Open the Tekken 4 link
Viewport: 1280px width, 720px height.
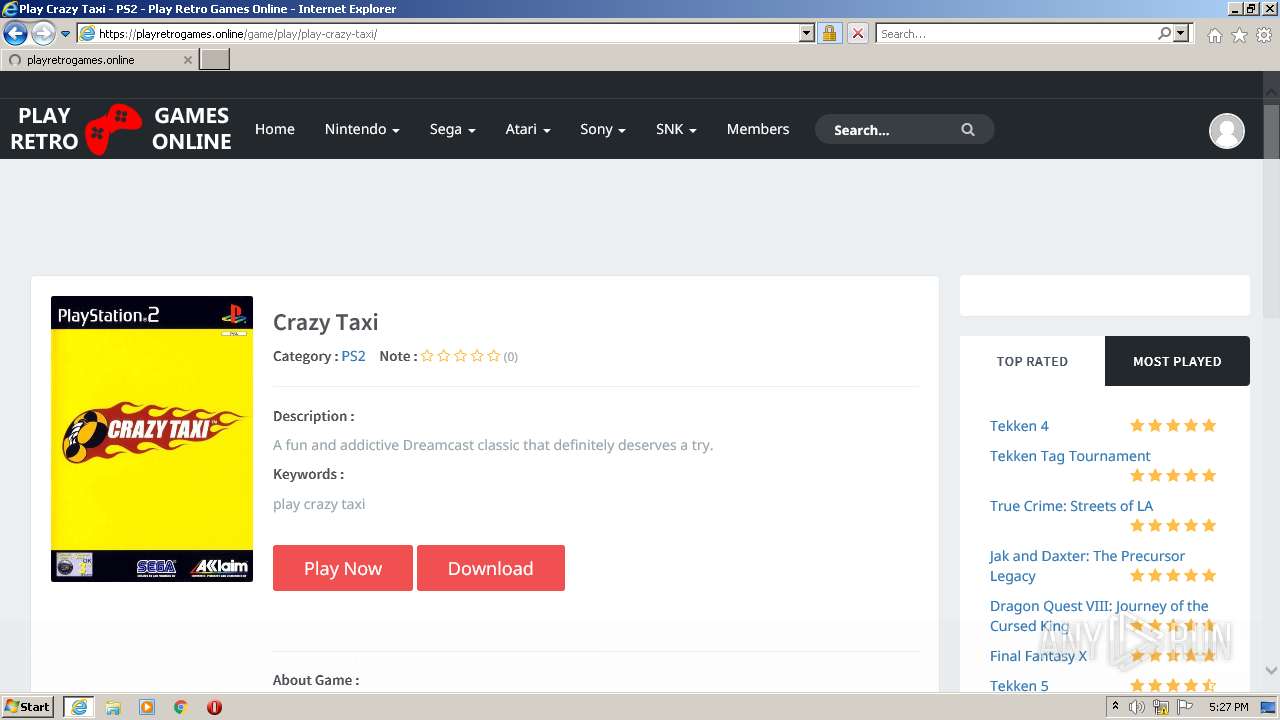pos(1019,426)
